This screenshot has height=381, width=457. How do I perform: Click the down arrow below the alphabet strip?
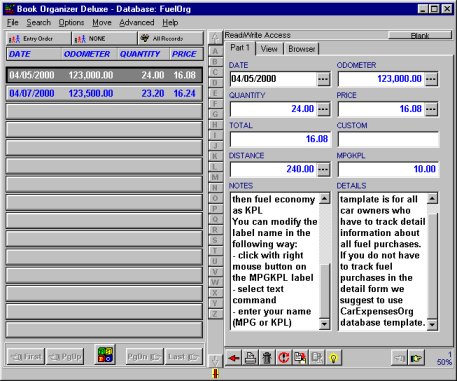215,361
